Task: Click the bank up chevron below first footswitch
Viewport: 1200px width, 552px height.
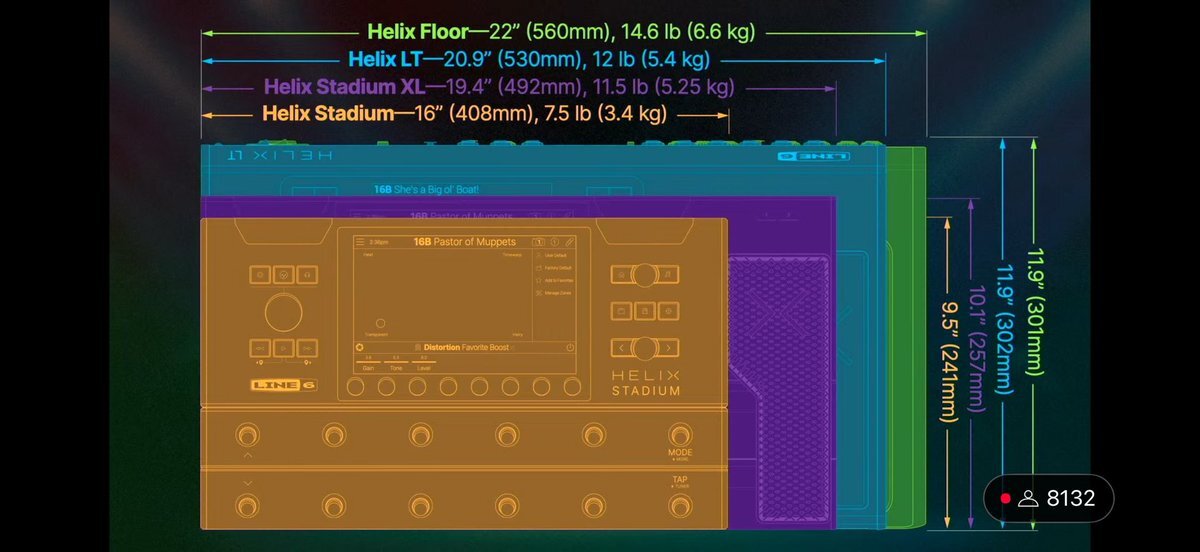Action: [x=247, y=455]
